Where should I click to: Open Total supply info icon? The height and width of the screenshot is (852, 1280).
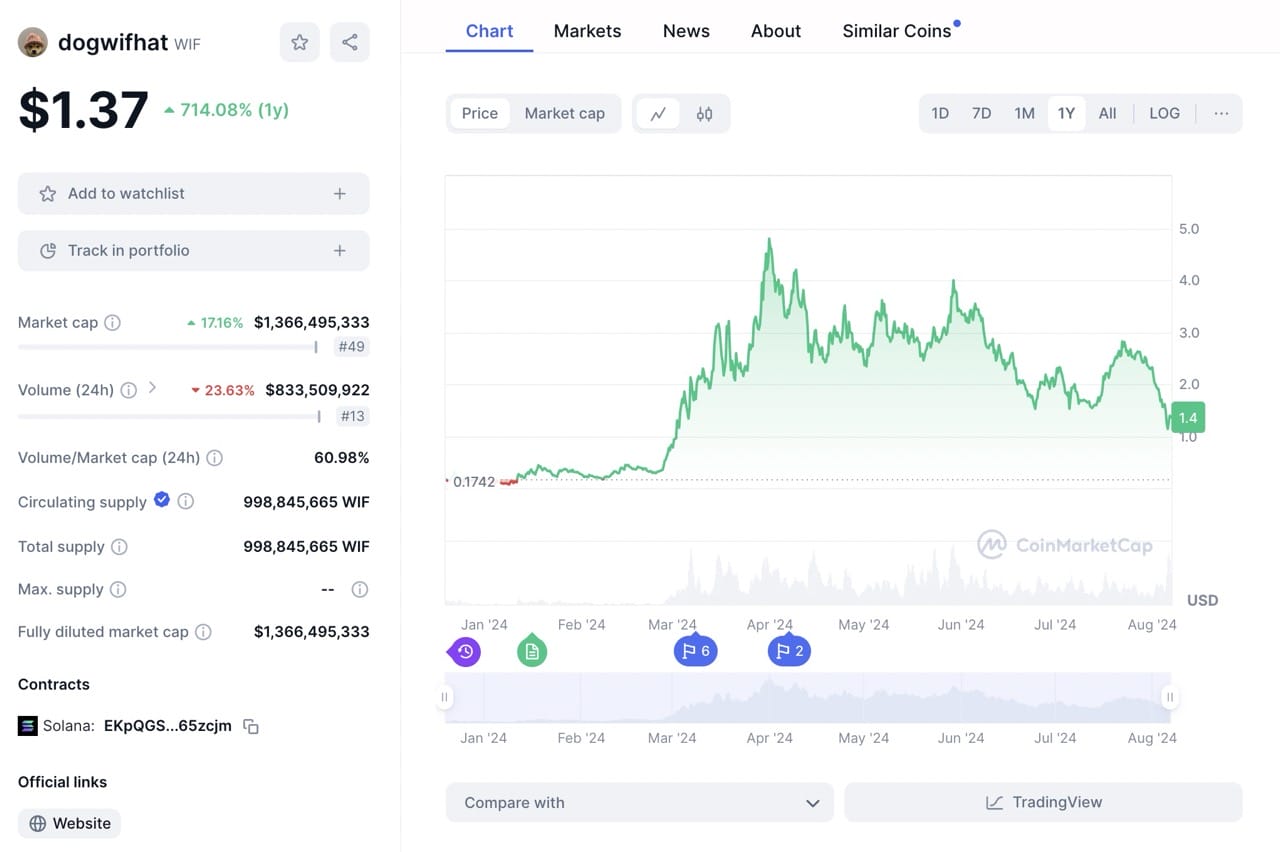(119, 547)
